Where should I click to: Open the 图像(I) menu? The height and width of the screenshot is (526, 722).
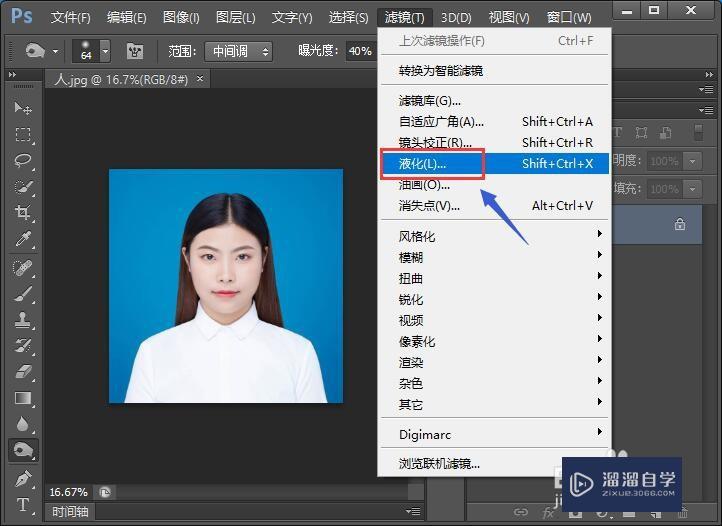click(x=181, y=17)
